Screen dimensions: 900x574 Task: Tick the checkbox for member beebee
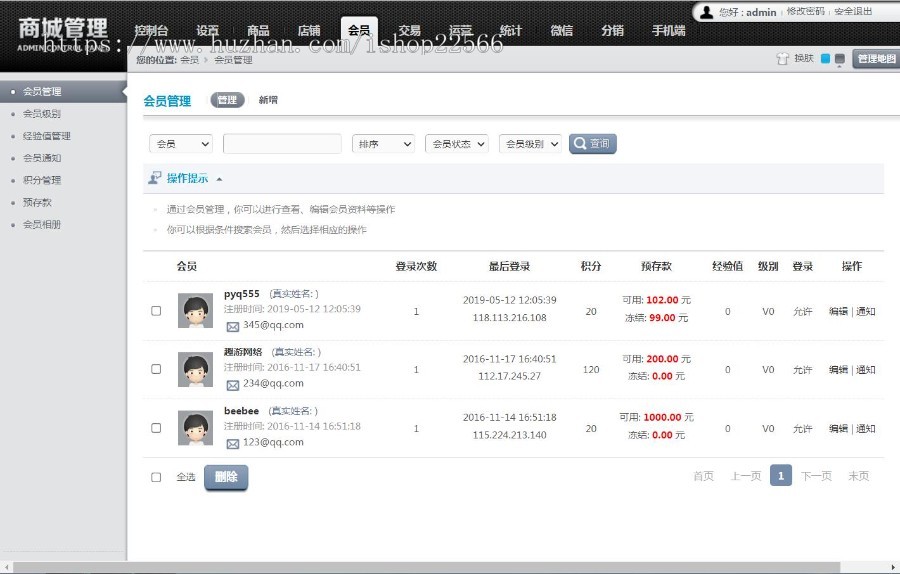point(156,428)
